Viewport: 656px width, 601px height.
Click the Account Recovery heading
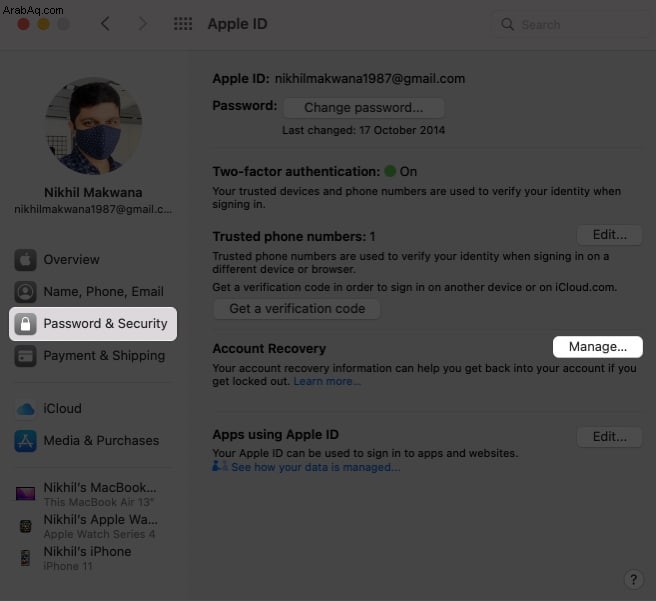tap(269, 349)
